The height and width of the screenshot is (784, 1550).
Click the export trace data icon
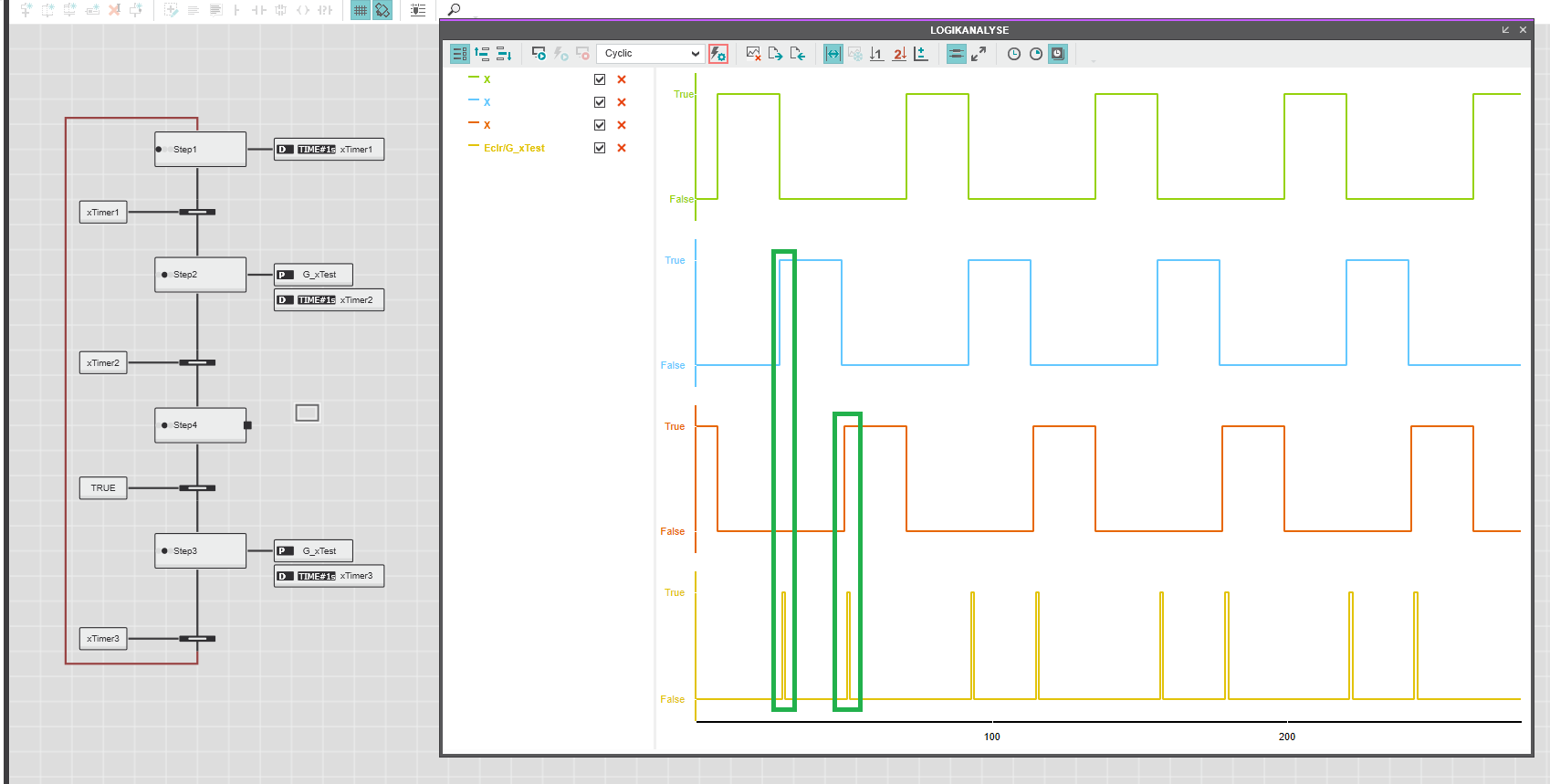tap(775, 54)
